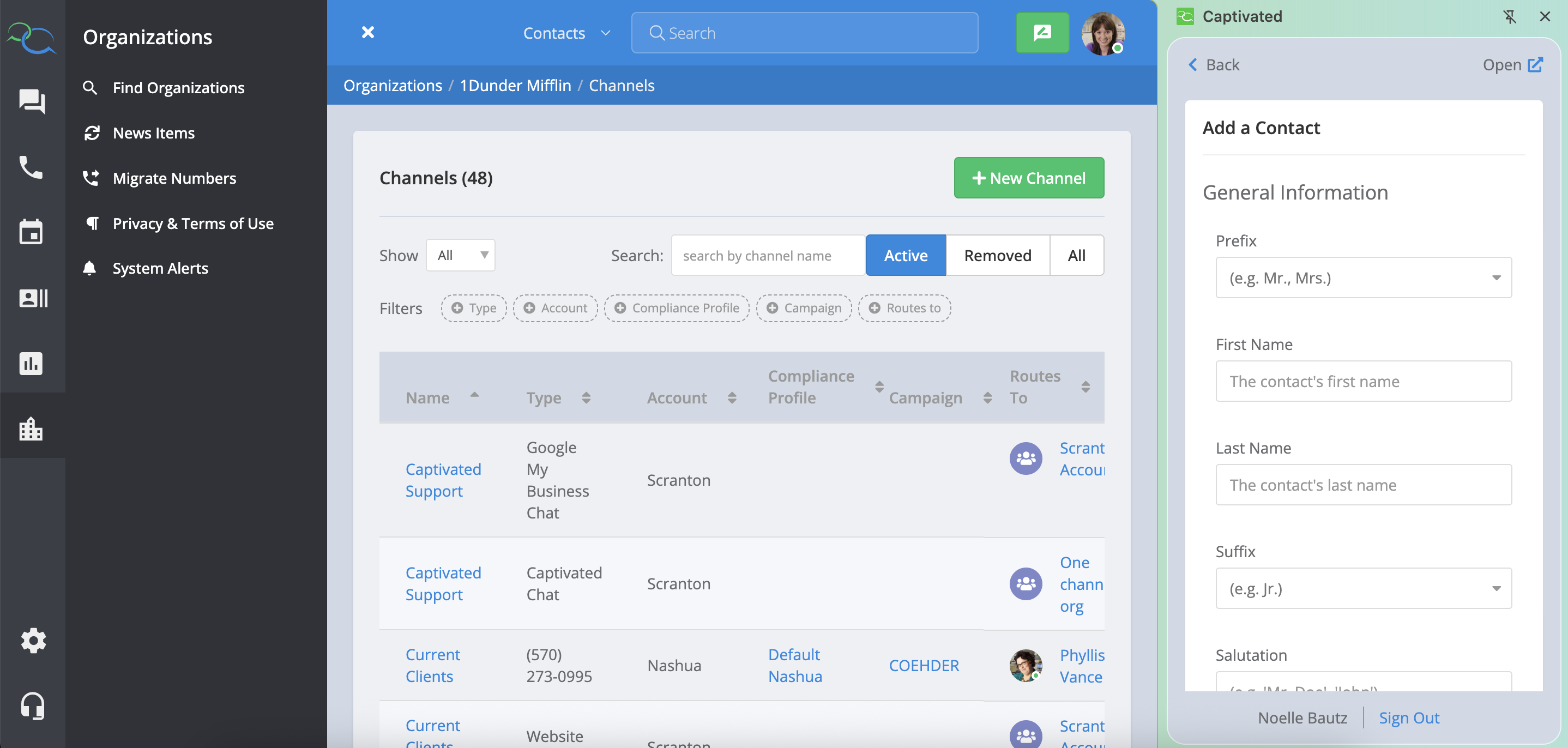
Task: Expand the Contacts search scope dropdown
Action: click(x=566, y=33)
